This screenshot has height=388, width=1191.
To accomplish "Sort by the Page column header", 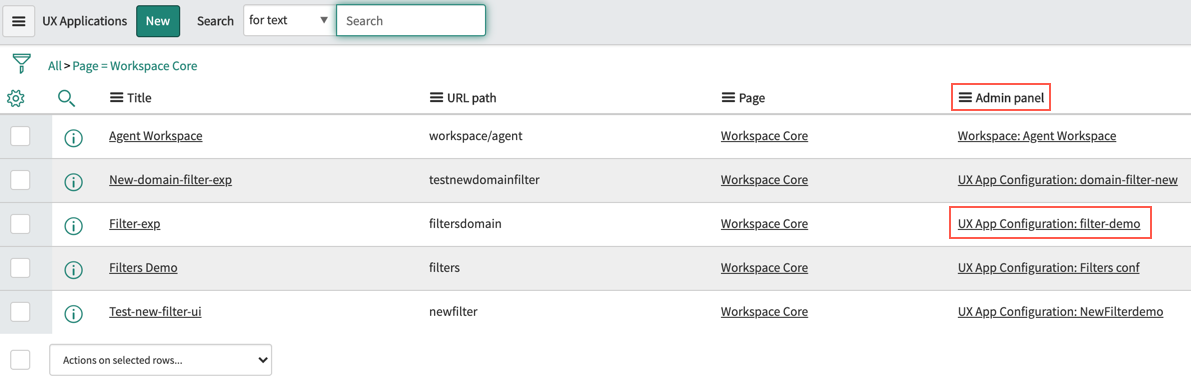I will pos(751,98).
